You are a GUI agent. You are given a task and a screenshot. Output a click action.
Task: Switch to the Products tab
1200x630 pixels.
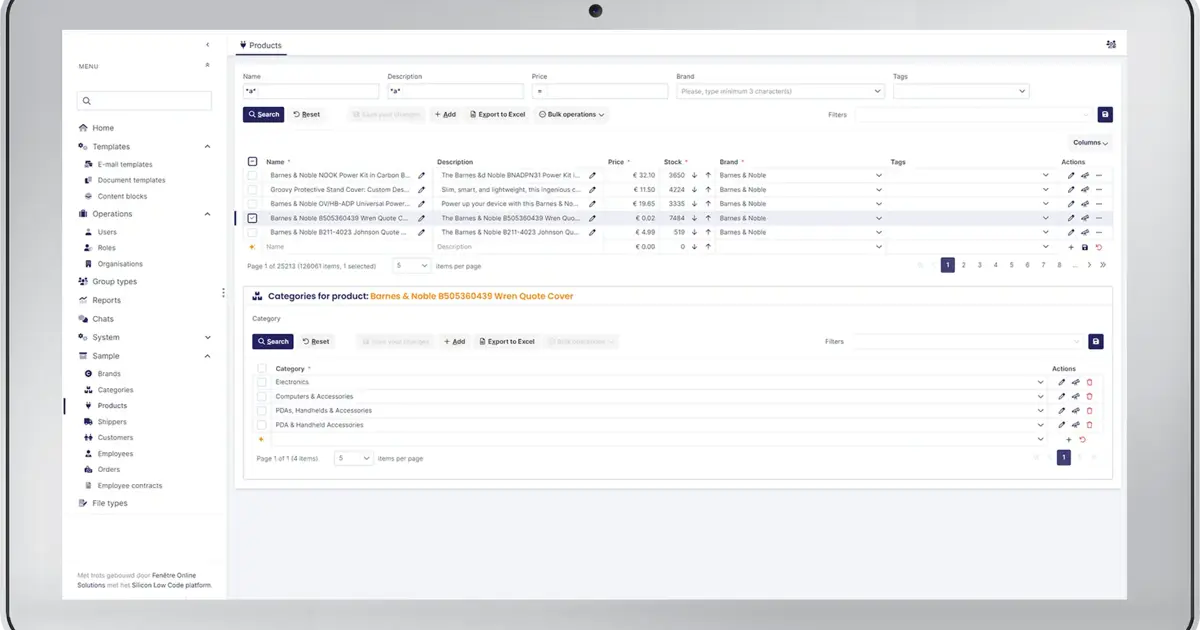[261, 44]
